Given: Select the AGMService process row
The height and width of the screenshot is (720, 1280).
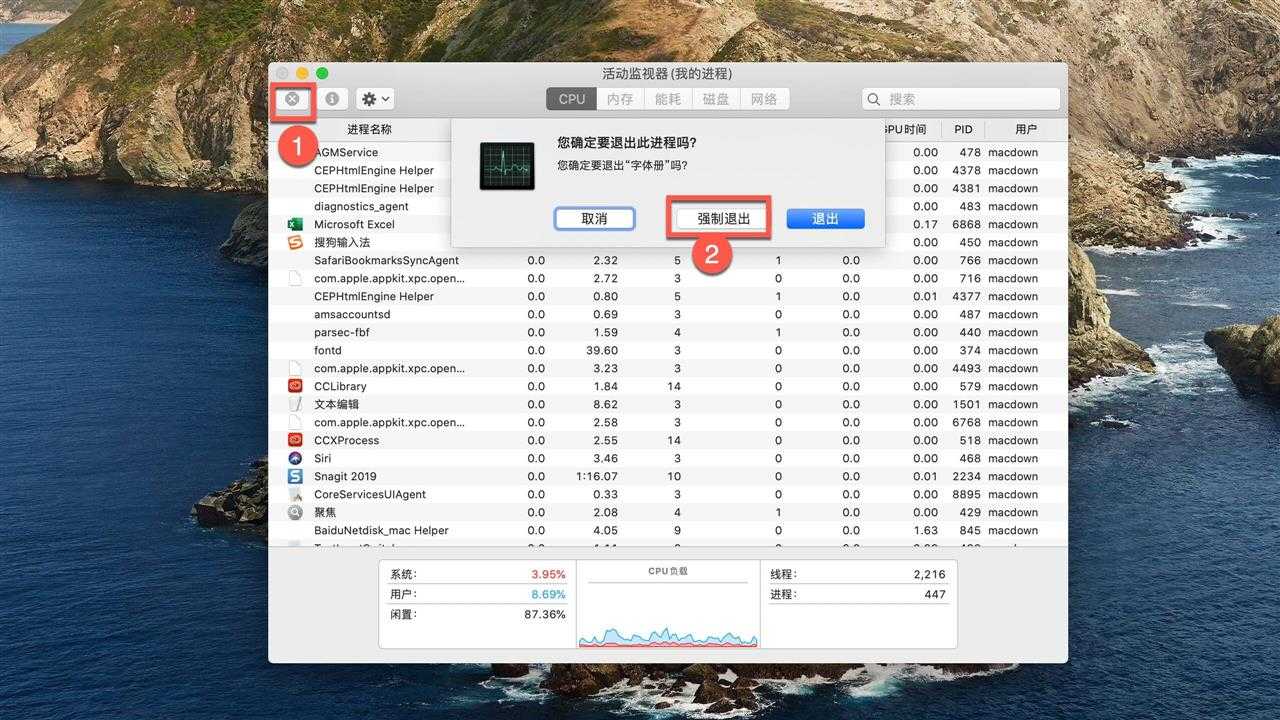Looking at the screenshot, I should tap(668, 152).
